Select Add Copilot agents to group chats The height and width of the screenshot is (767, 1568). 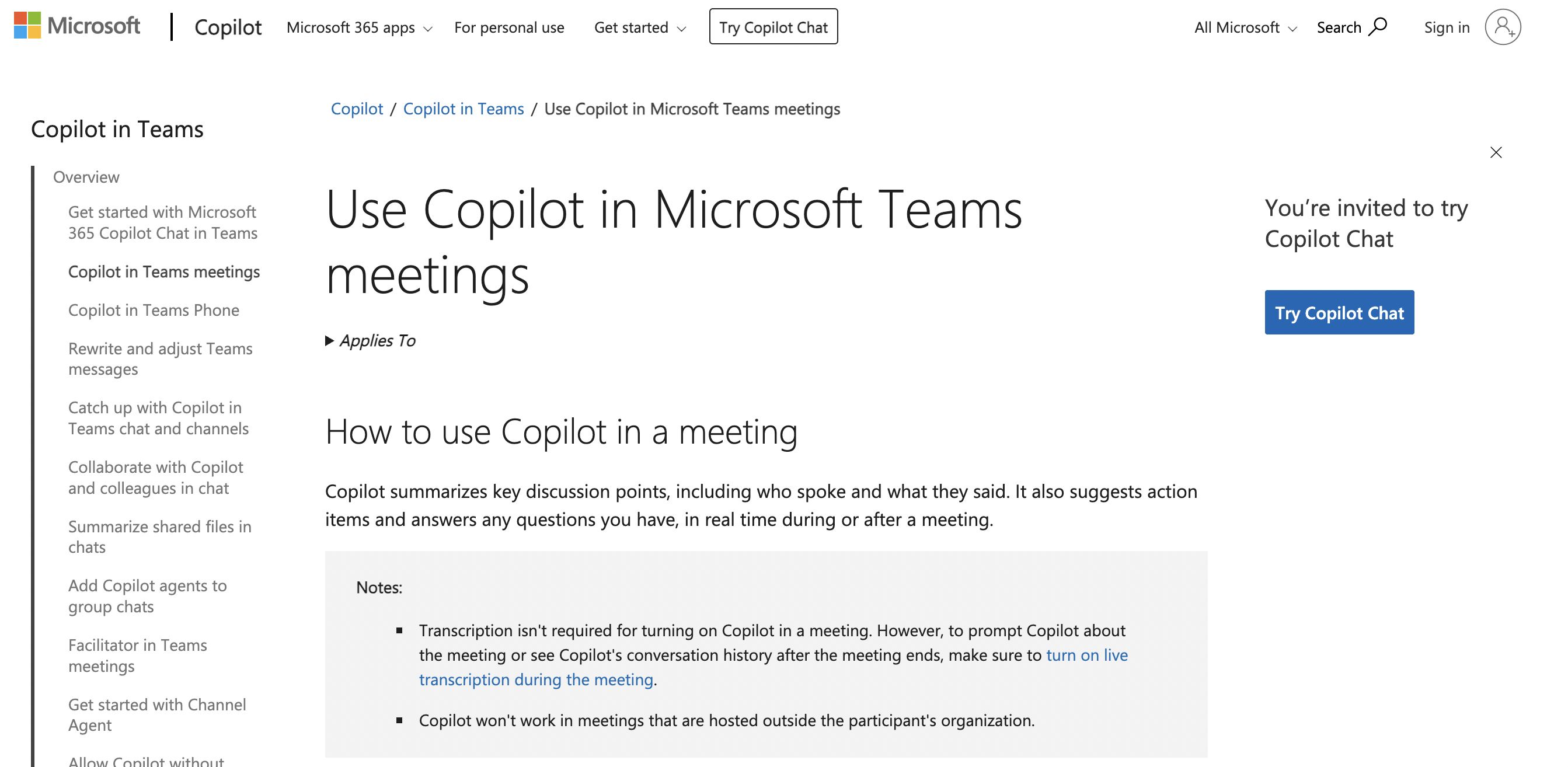147,596
